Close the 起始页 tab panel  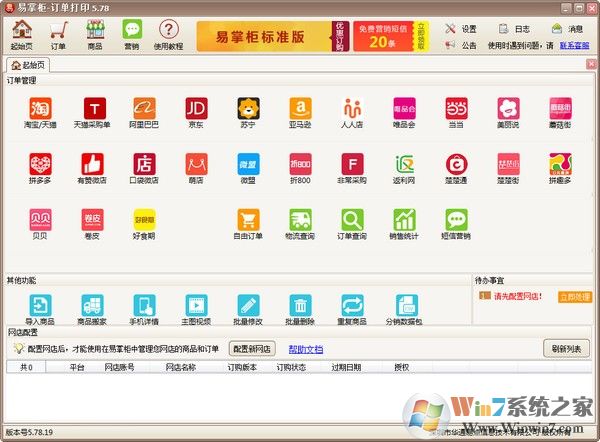point(592,64)
